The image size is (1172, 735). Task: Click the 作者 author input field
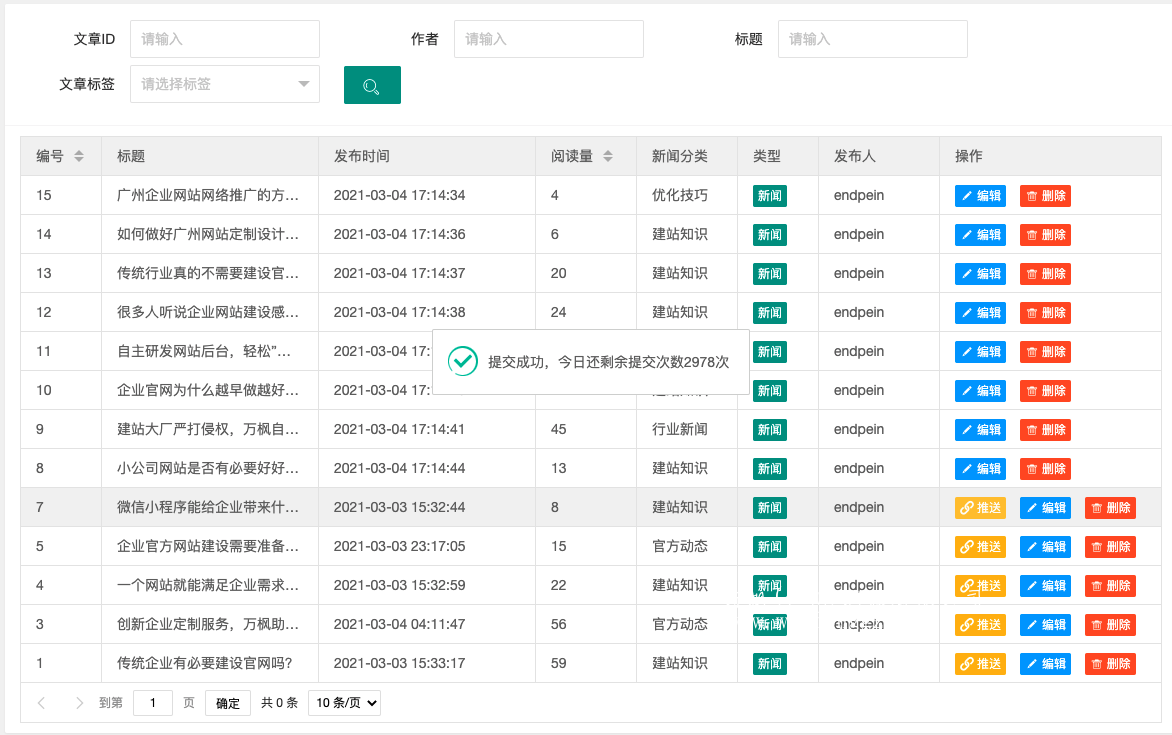coord(548,39)
